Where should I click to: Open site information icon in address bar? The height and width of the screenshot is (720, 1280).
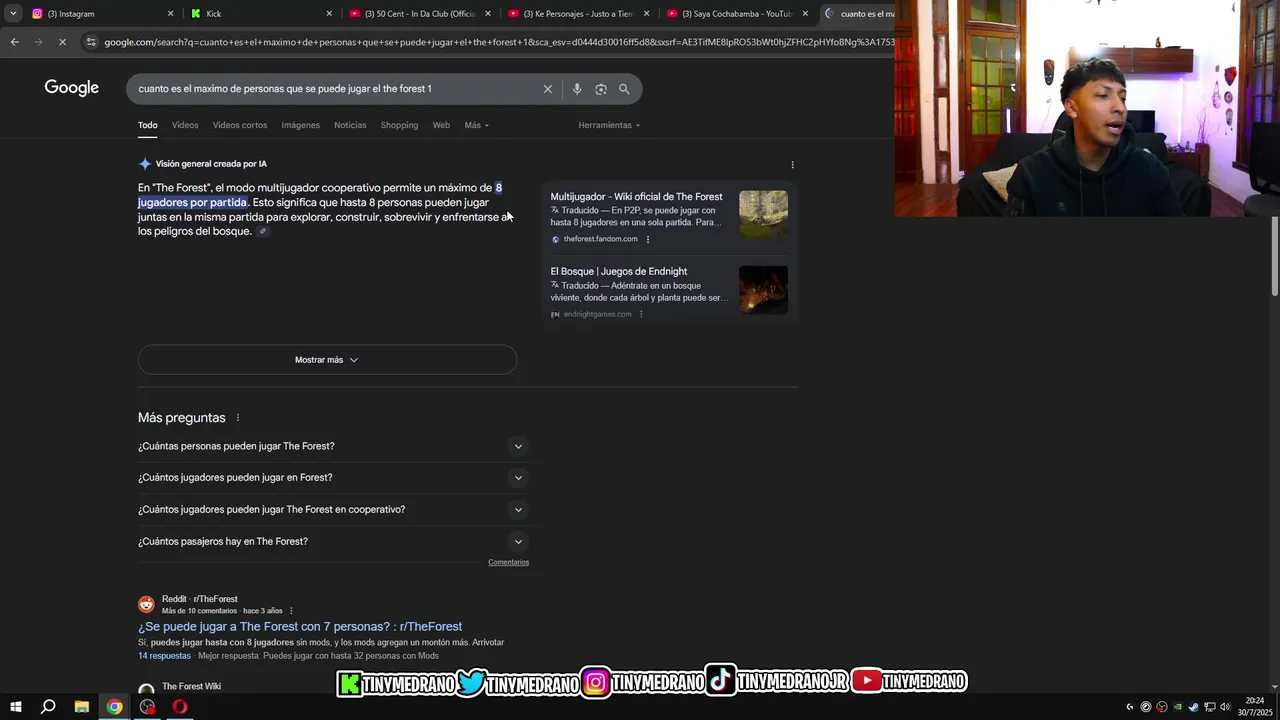tap(91, 42)
